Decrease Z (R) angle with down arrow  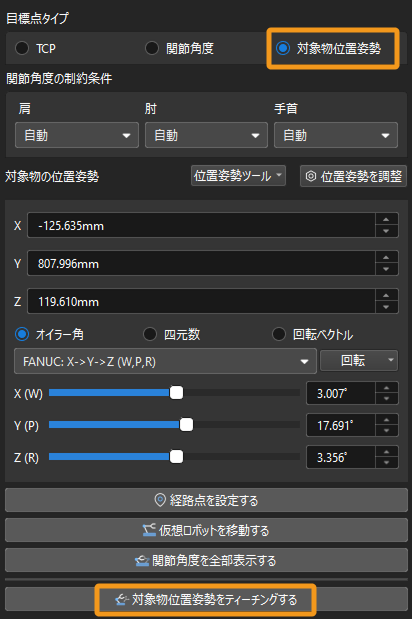[x=386, y=463]
